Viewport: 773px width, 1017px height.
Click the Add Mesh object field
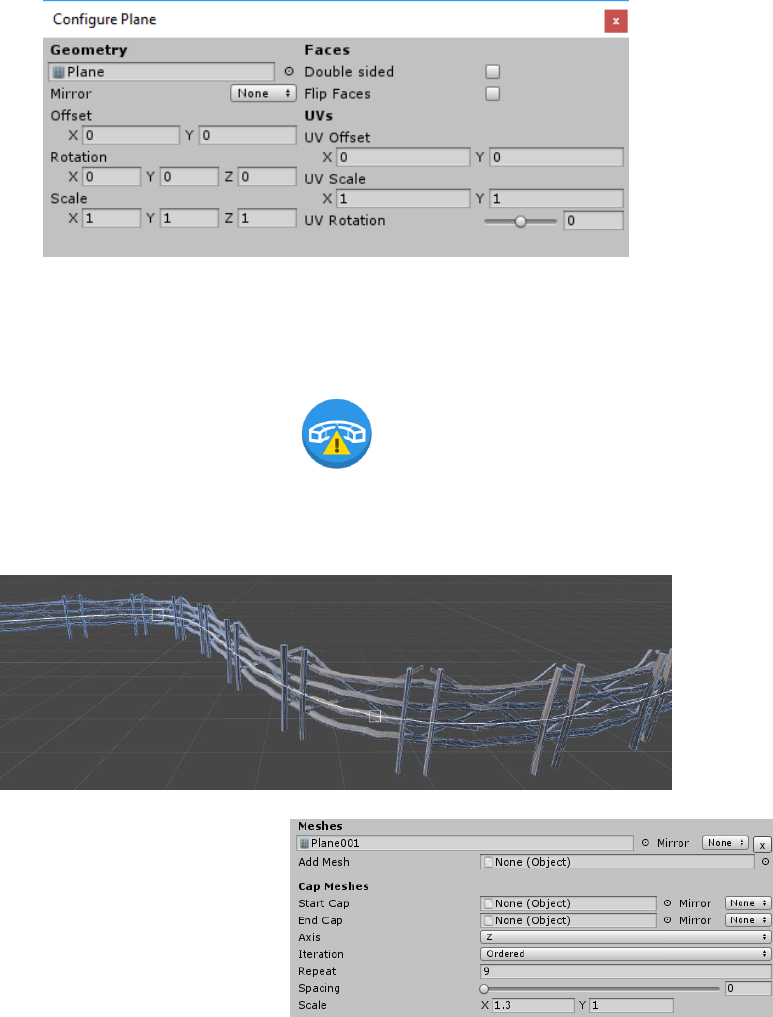(x=617, y=862)
